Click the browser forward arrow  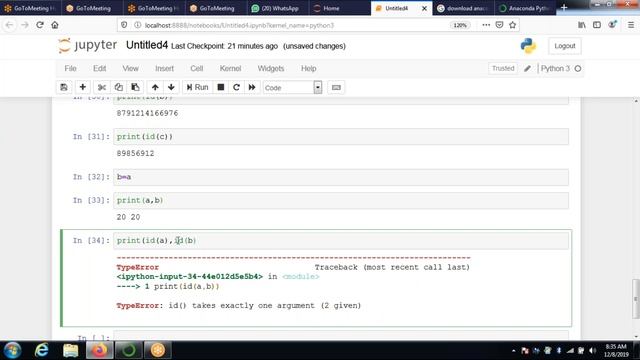click(x=24, y=25)
